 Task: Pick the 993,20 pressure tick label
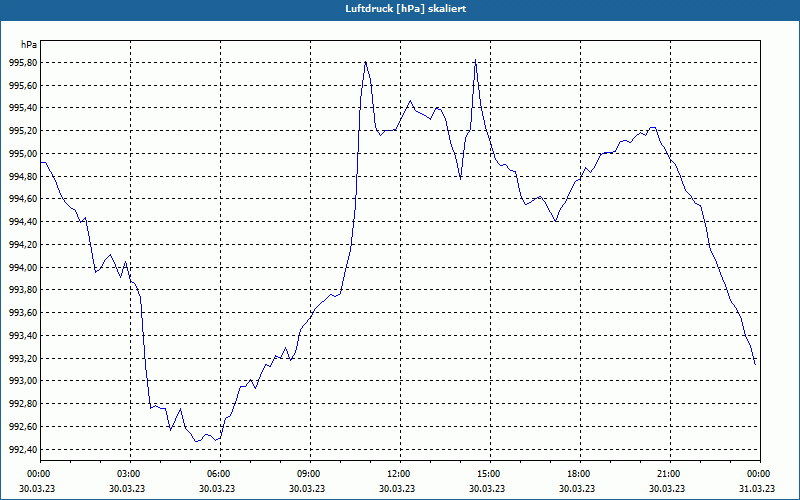[23, 359]
